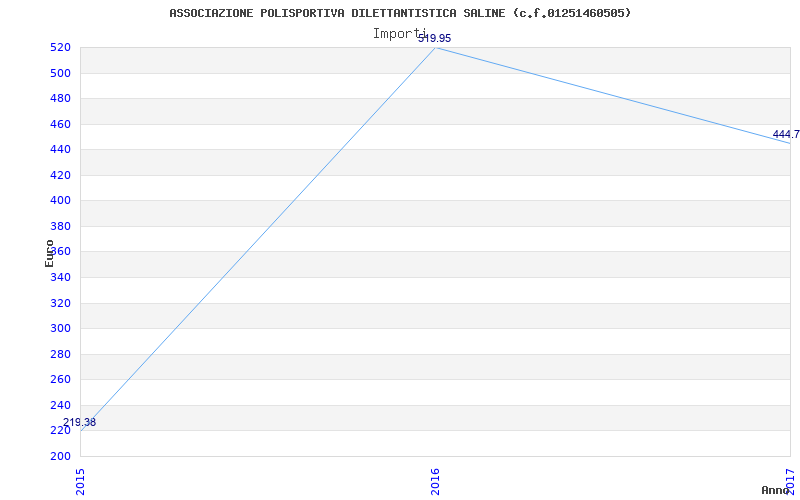The width and height of the screenshot is (800, 500).
Task: Click the 480 y-axis tick label
Action: [x=60, y=99]
